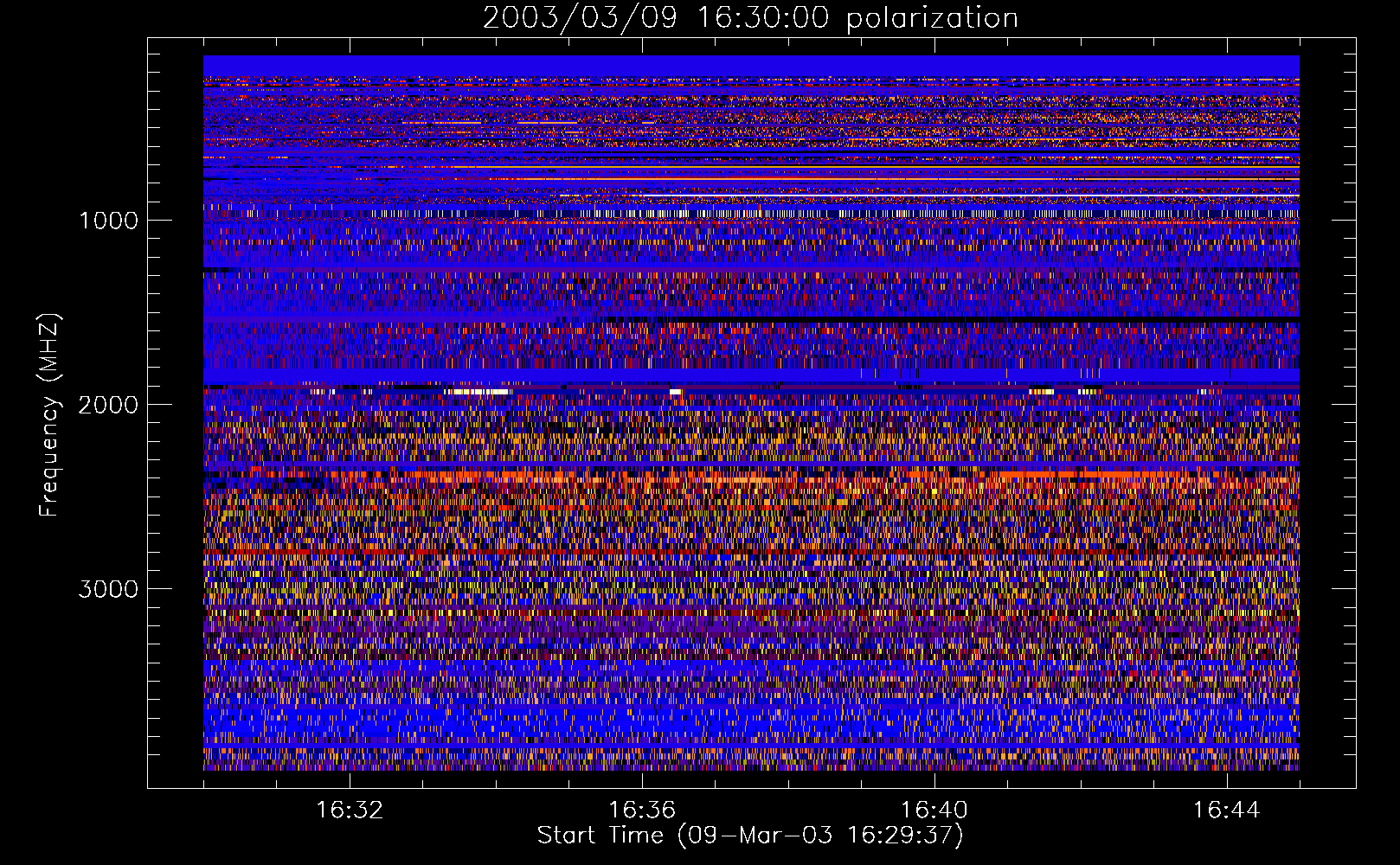Click the plot title '2003/03/09 16:30:00 polarization'
Image resolution: width=1400 pixels, height=865 pixels.
pos(750,18)
